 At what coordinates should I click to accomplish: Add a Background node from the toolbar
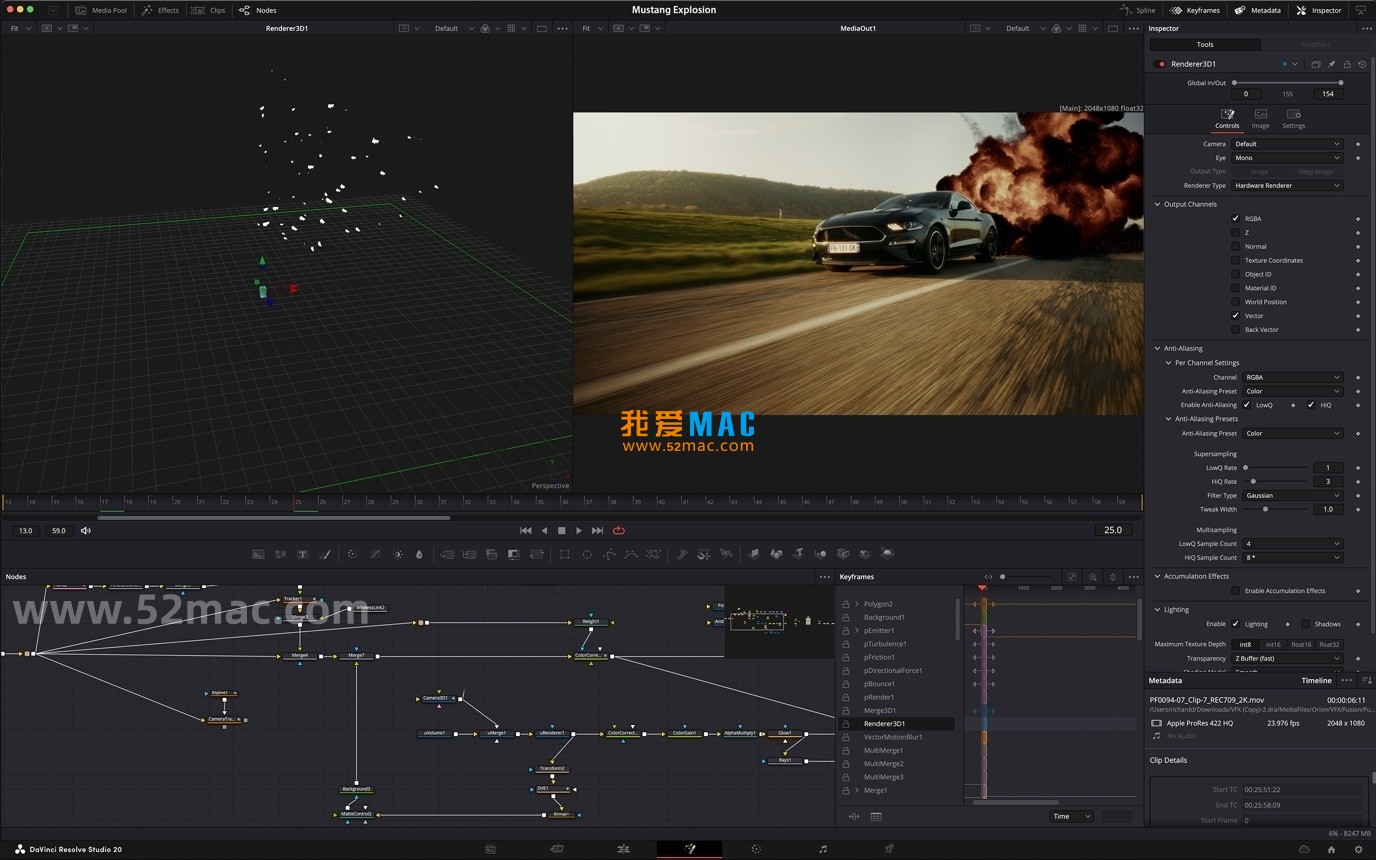click(x=257, y=553)
